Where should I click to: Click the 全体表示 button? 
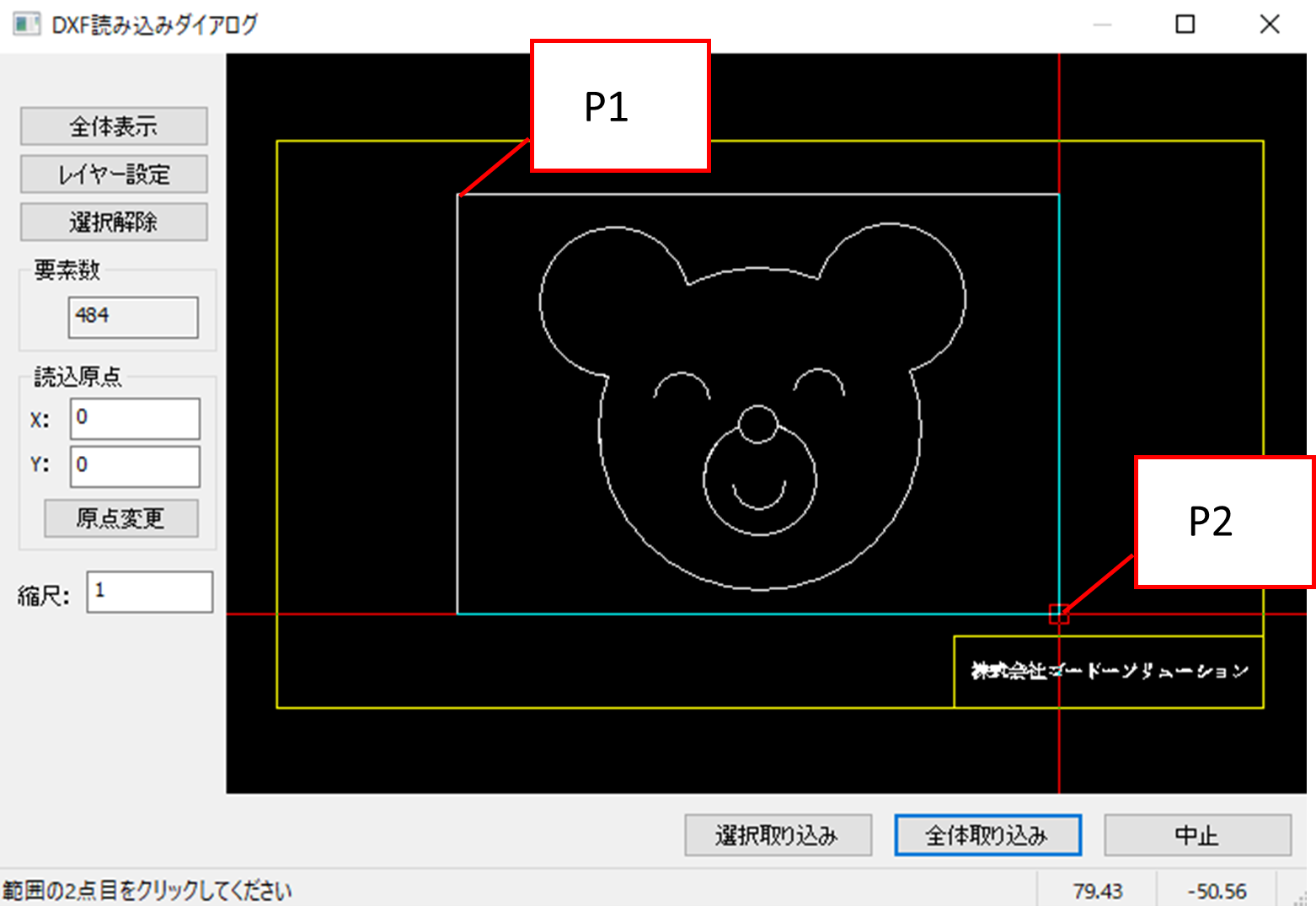pyautogui.click(x=114, y=126)
